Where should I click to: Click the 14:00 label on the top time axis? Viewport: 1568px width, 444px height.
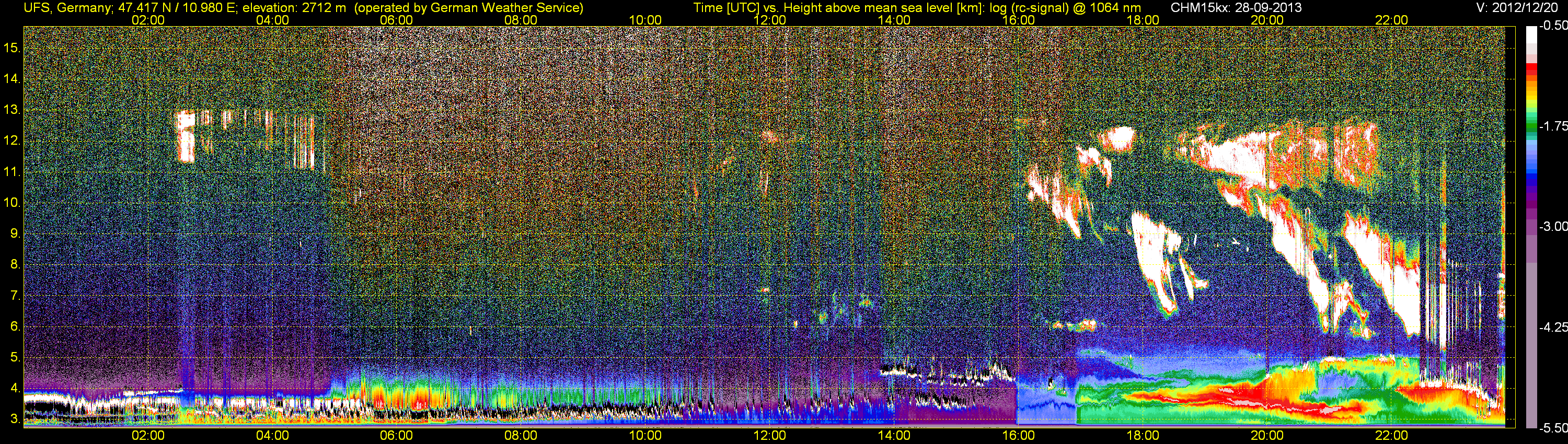pos(894,20)
